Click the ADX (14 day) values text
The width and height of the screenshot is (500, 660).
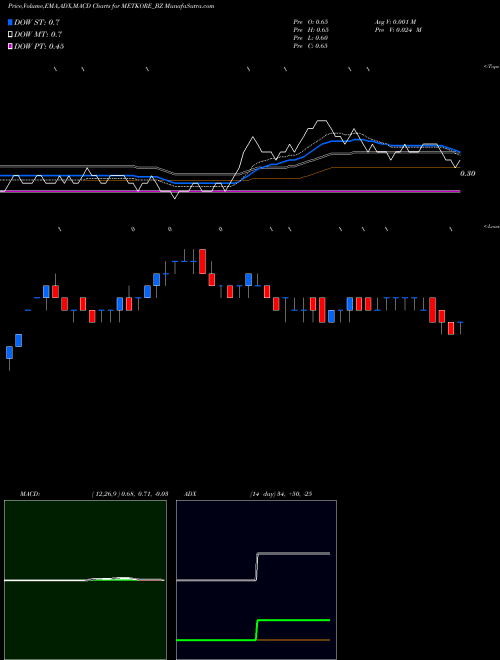281,494
